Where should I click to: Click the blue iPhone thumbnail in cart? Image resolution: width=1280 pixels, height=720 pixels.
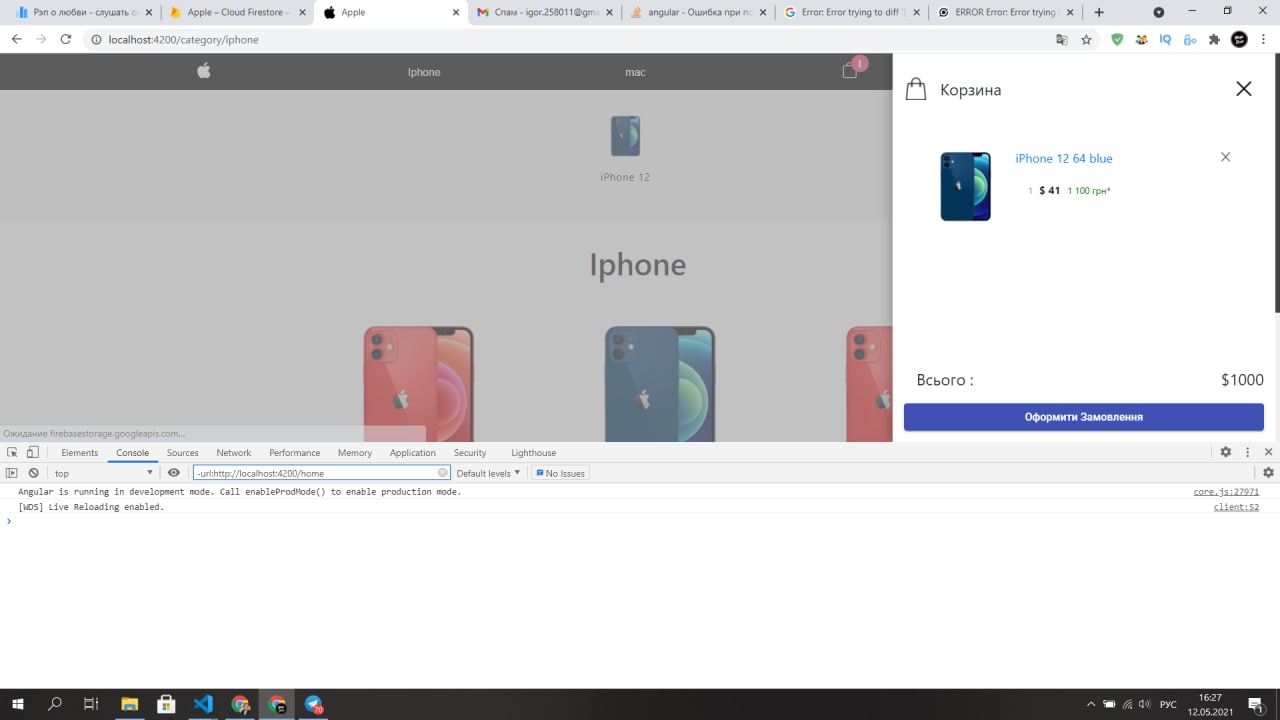click(965, 186)
